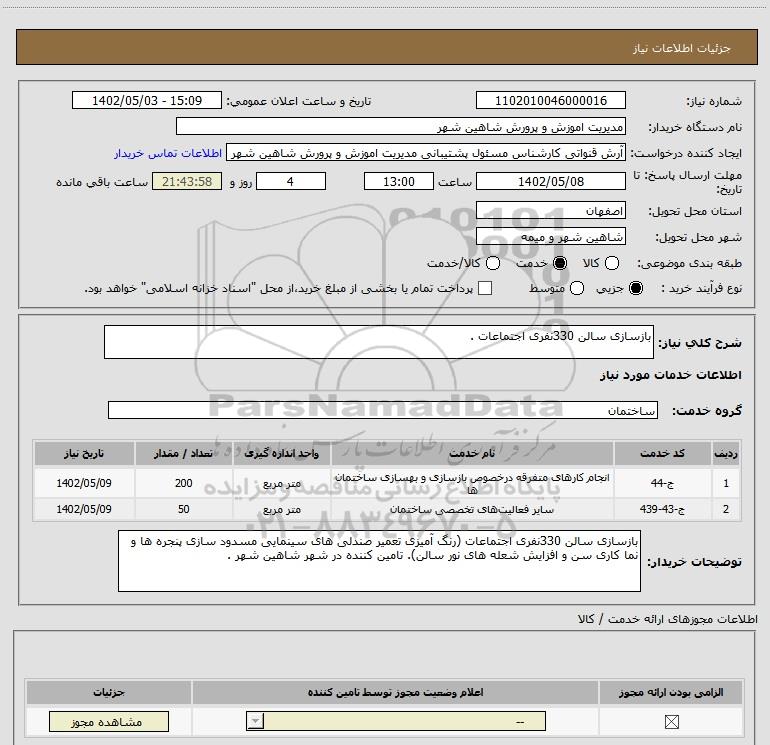Click the شماره نیاز field 1102010046000016
This screenshot has width=770, height=745.
click(550, 100)
